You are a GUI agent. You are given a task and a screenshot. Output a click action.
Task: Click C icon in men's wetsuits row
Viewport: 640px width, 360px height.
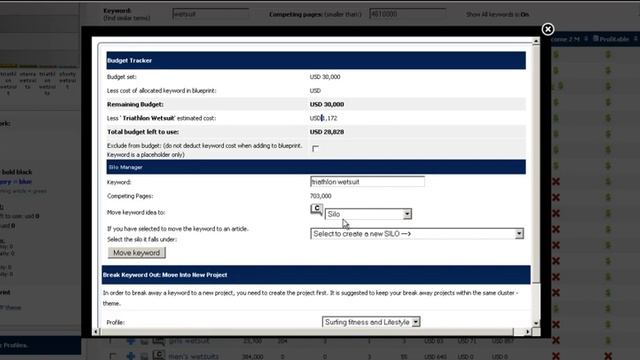pos(159,355)
